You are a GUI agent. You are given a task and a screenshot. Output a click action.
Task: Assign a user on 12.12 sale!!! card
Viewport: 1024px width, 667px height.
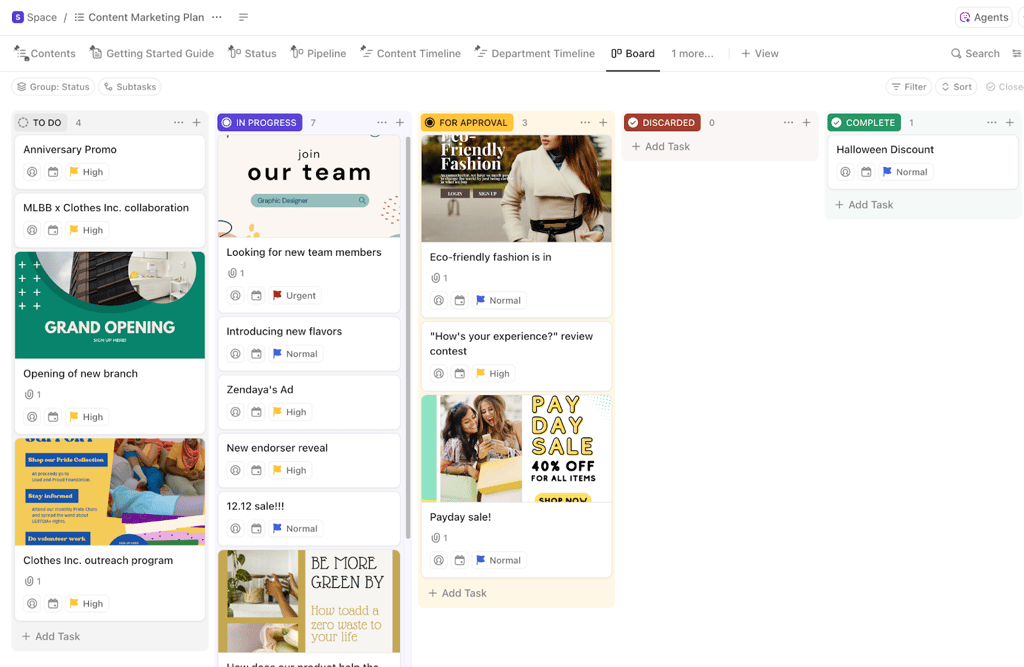tap(235, 529)
